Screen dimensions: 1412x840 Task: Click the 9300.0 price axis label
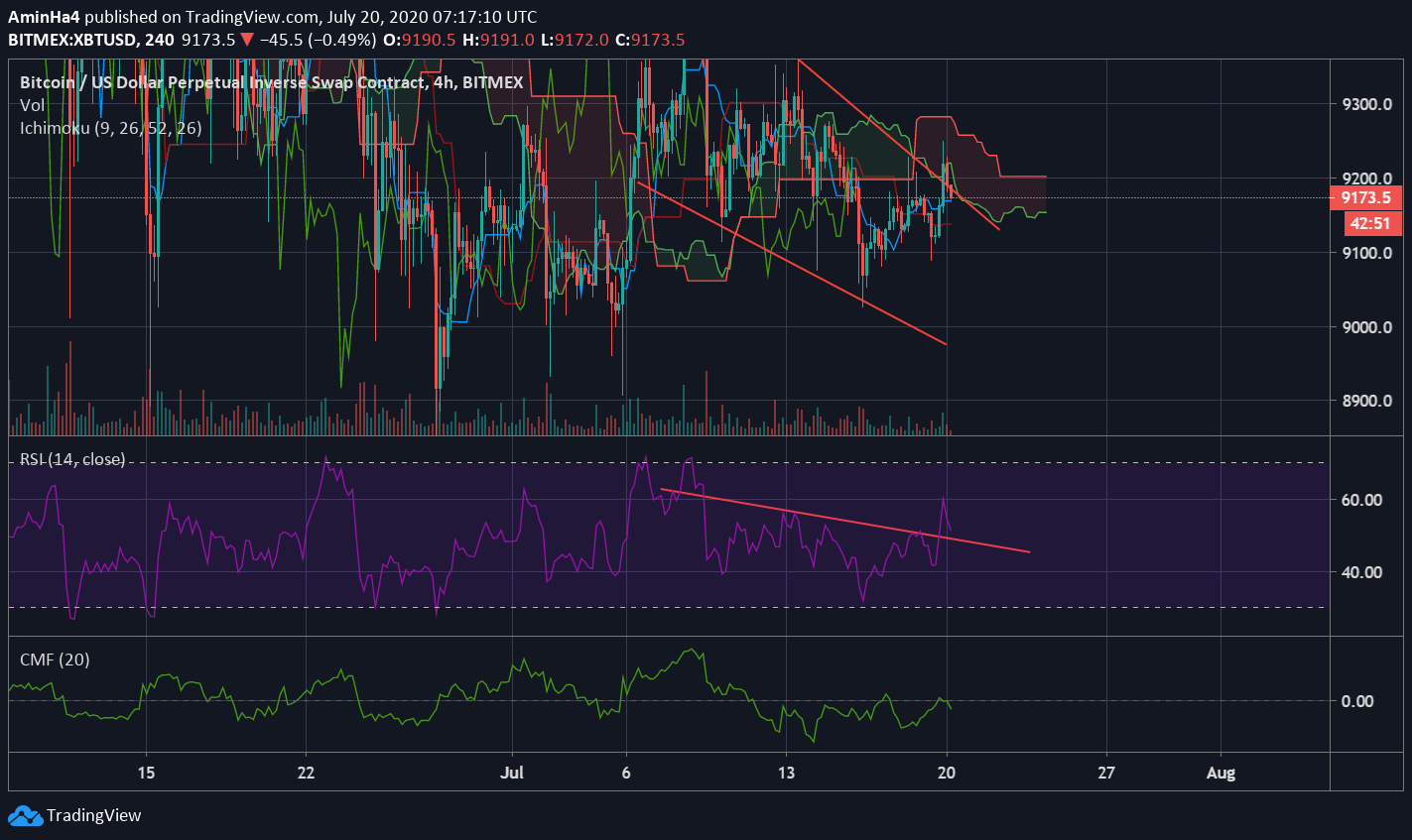click(1366, 104)
